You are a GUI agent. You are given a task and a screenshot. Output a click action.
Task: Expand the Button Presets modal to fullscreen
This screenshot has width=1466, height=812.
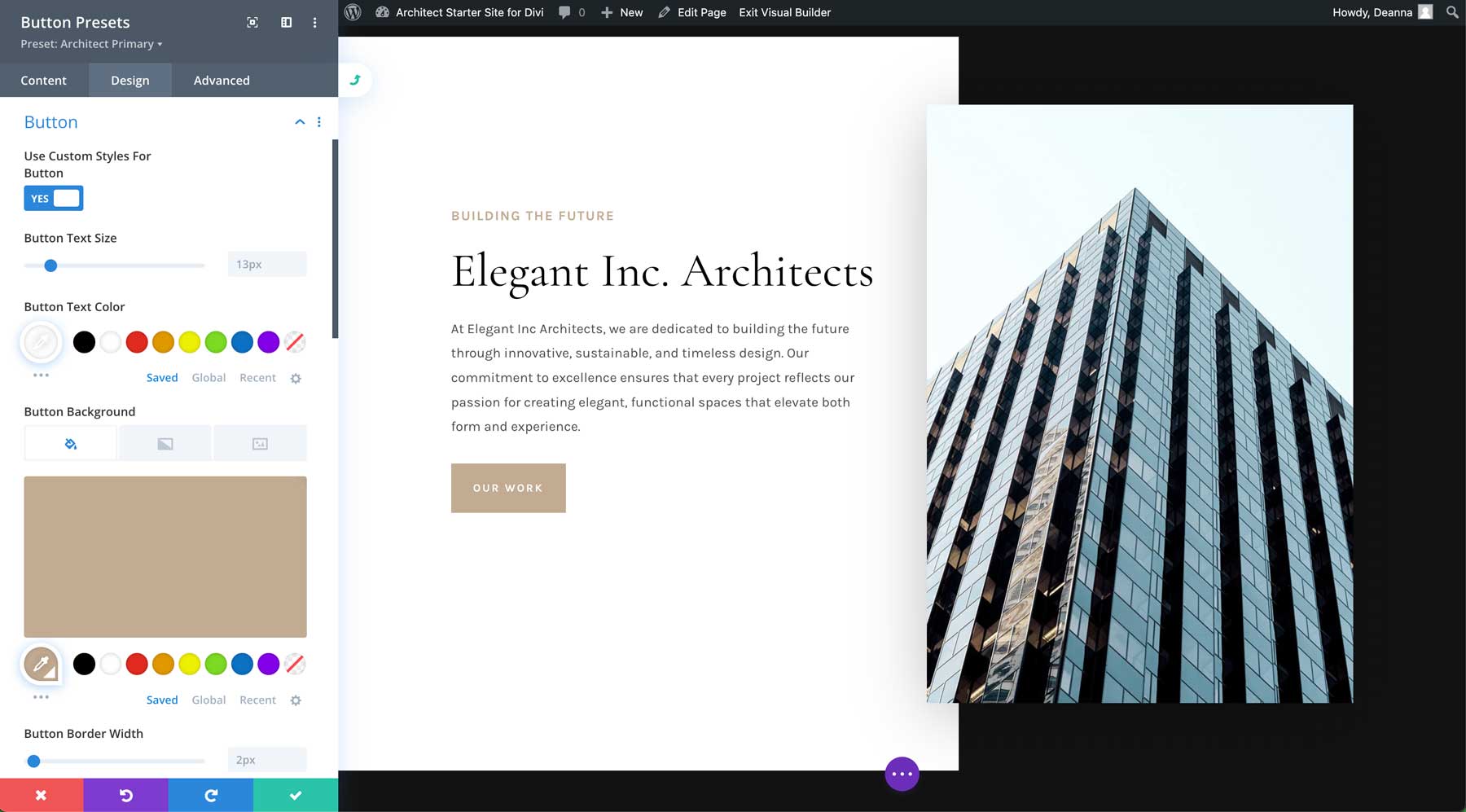[252, 23]
